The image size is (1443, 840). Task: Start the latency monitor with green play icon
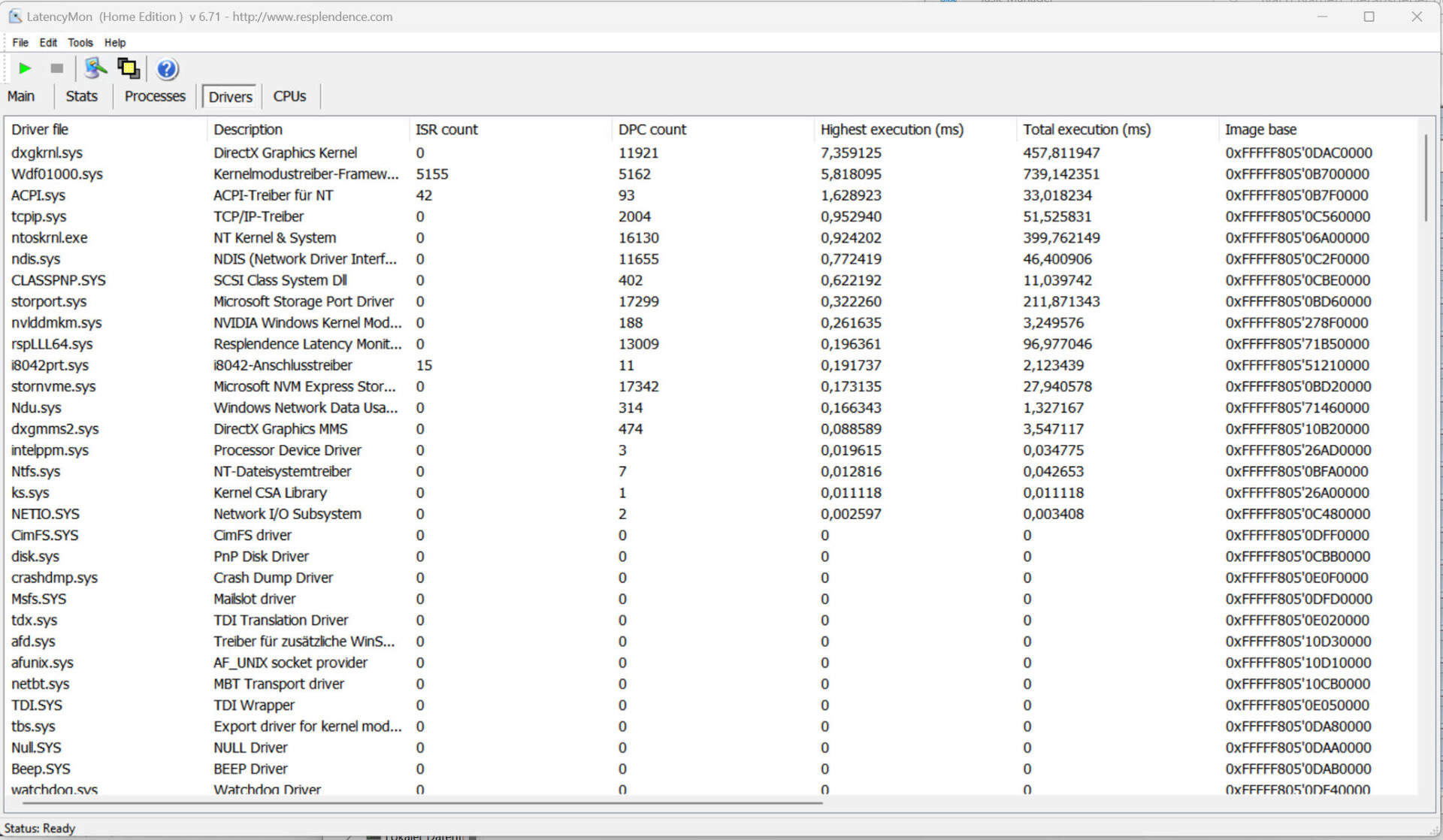(25, 68)
